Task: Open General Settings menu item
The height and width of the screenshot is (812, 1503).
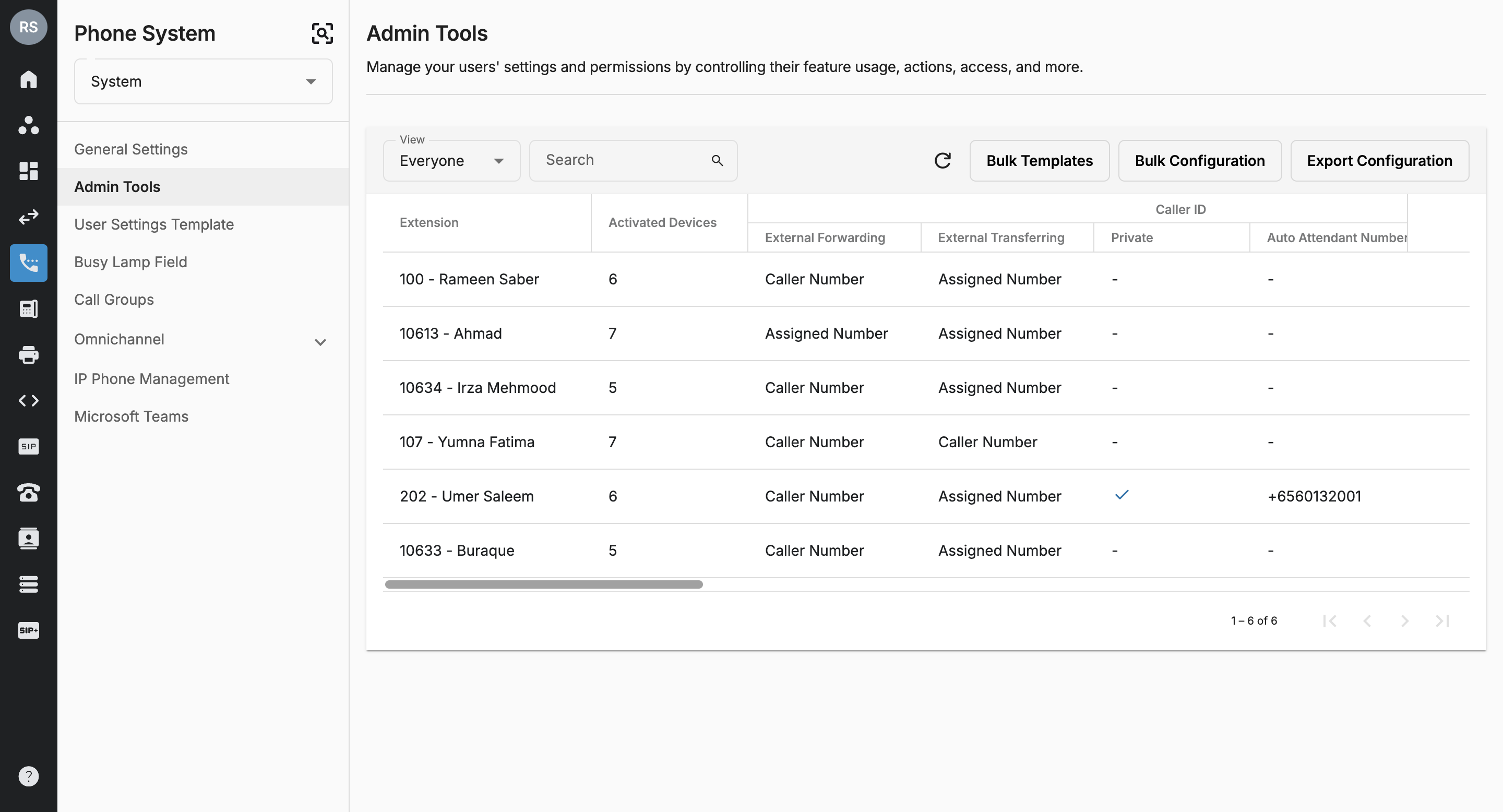Action: [203, 149]
